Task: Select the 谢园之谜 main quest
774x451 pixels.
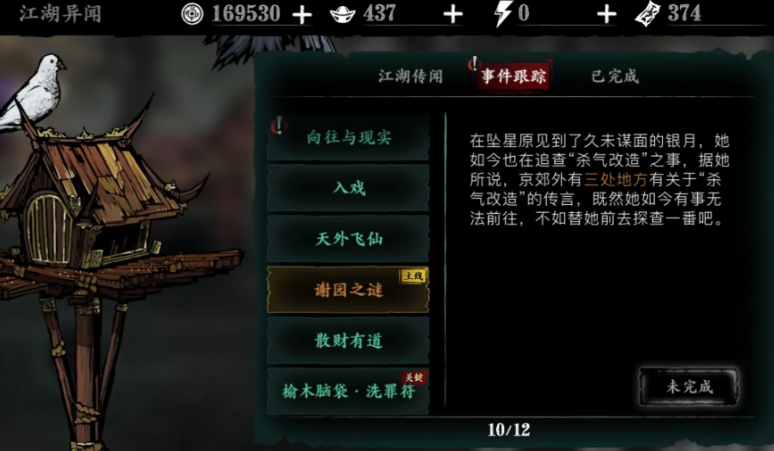Action: tap(348, 290)
